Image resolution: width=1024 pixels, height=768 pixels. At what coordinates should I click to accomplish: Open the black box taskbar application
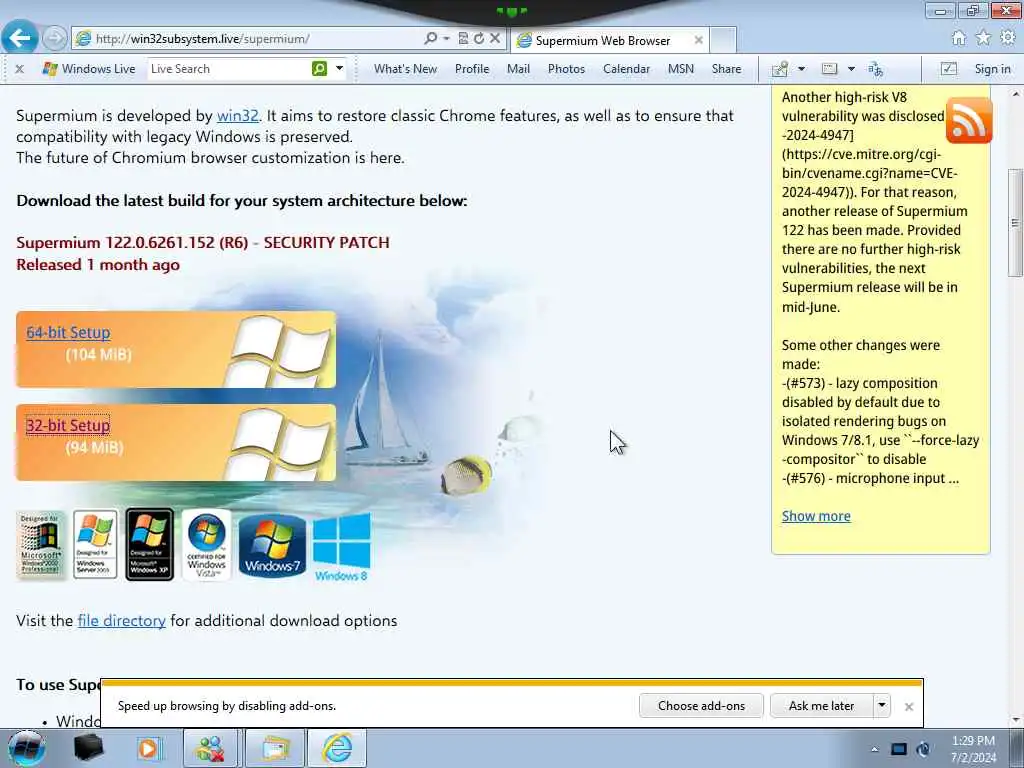pyautogui.click(x=89, y=748)
